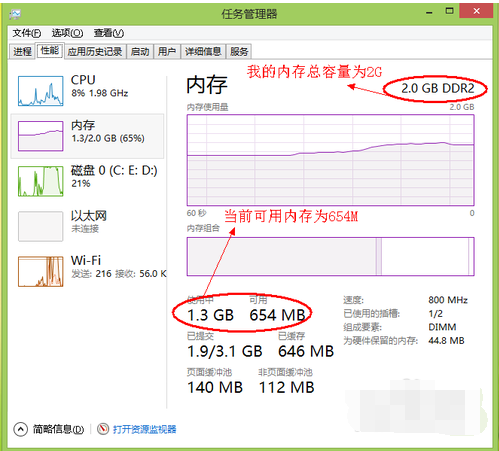Open the Wi-Fi performance graph thumbnail

(41, 271)
